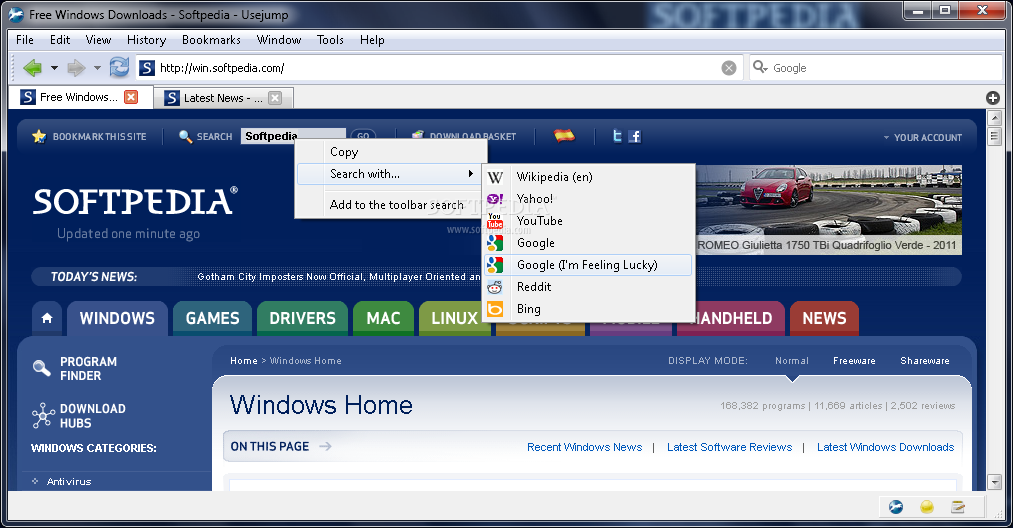
Task: Open the Program Finder magnifier
Action: (41, 368)
